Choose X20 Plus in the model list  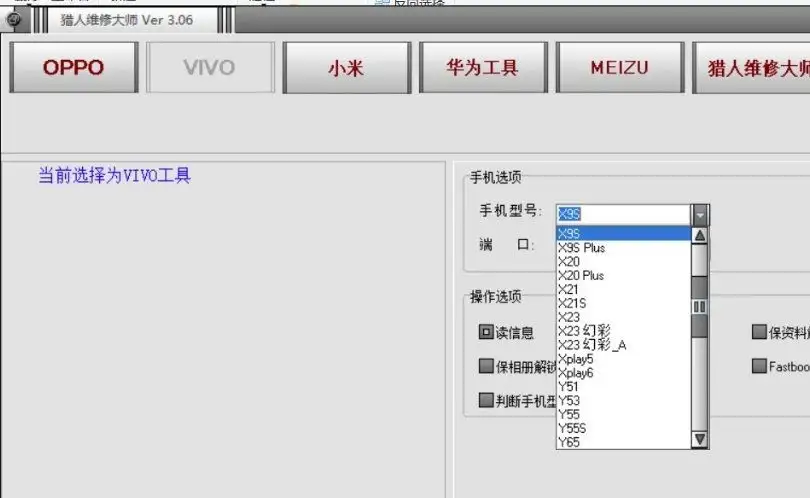[623, 275]
